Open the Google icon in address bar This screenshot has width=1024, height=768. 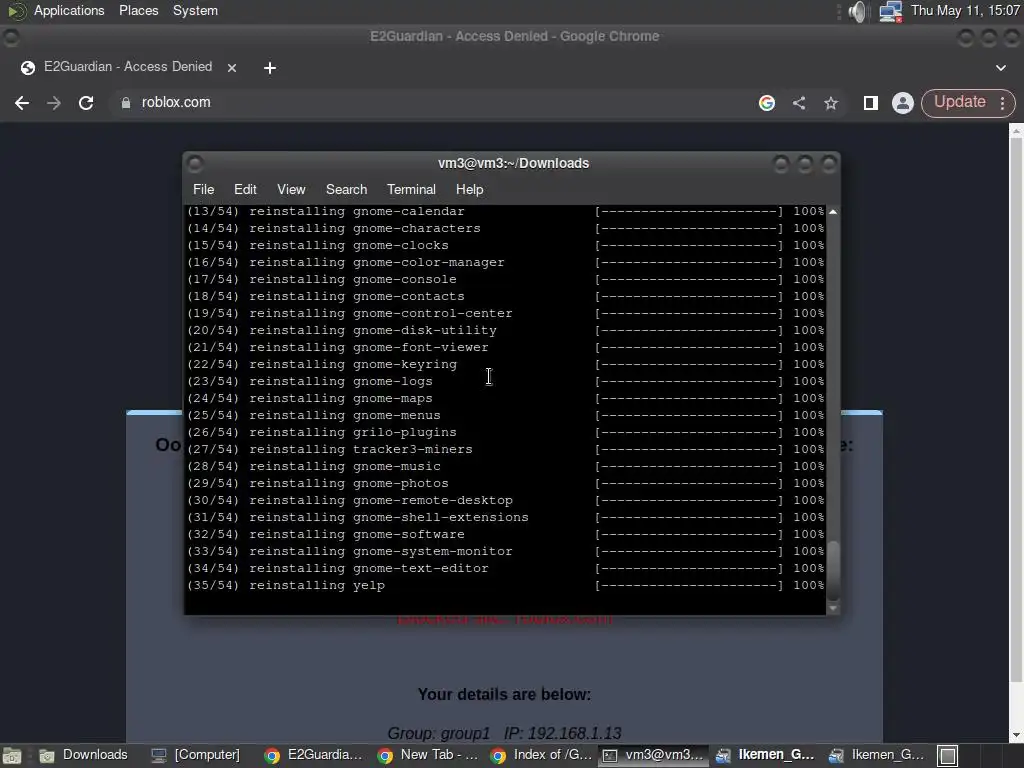pos(767,103)
